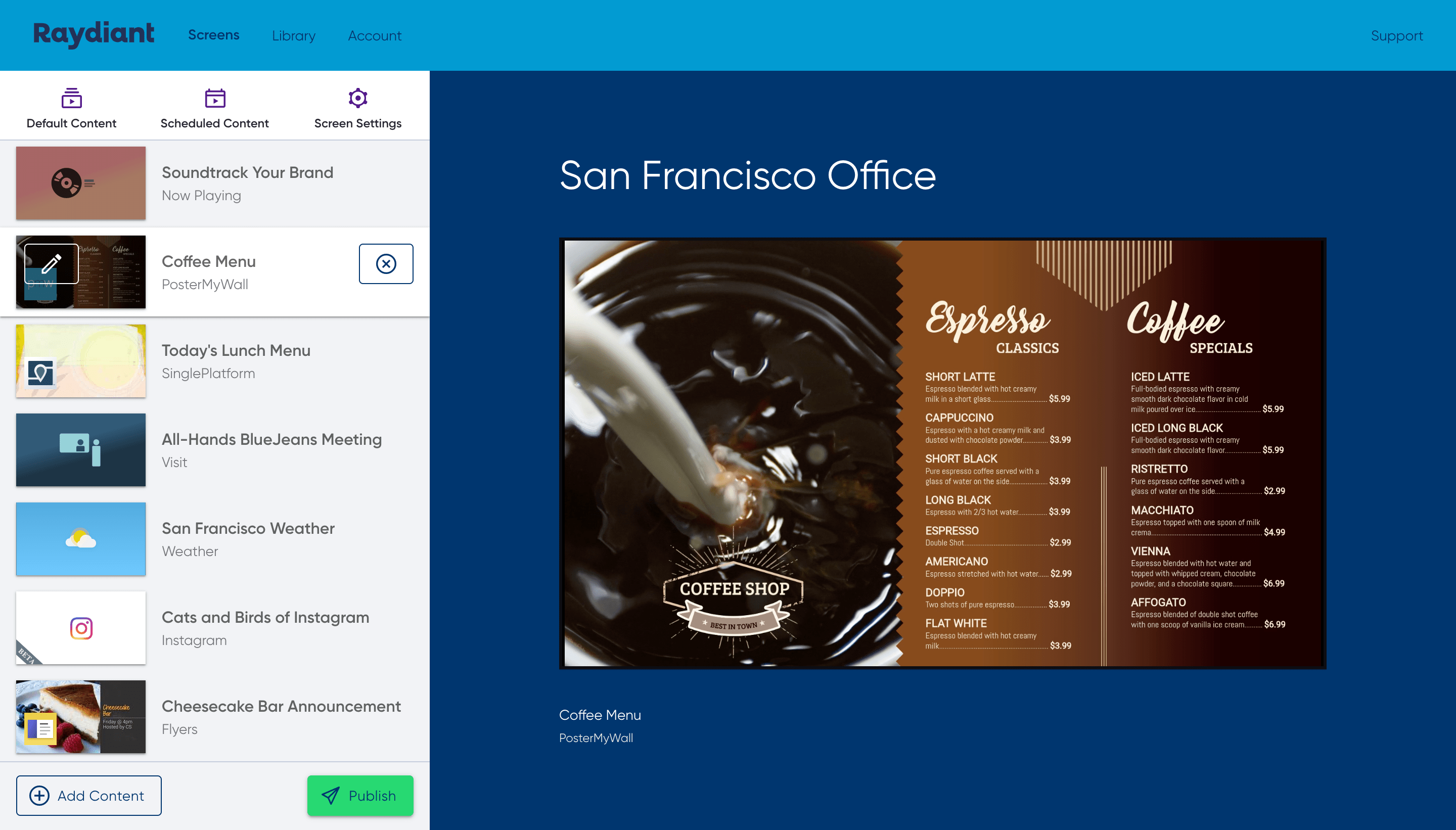Click the "Flyers" subtitle text
Image resolution: width=1456 pixels, height=830 pixels.
pyautogui.click(x=179, y=729)
